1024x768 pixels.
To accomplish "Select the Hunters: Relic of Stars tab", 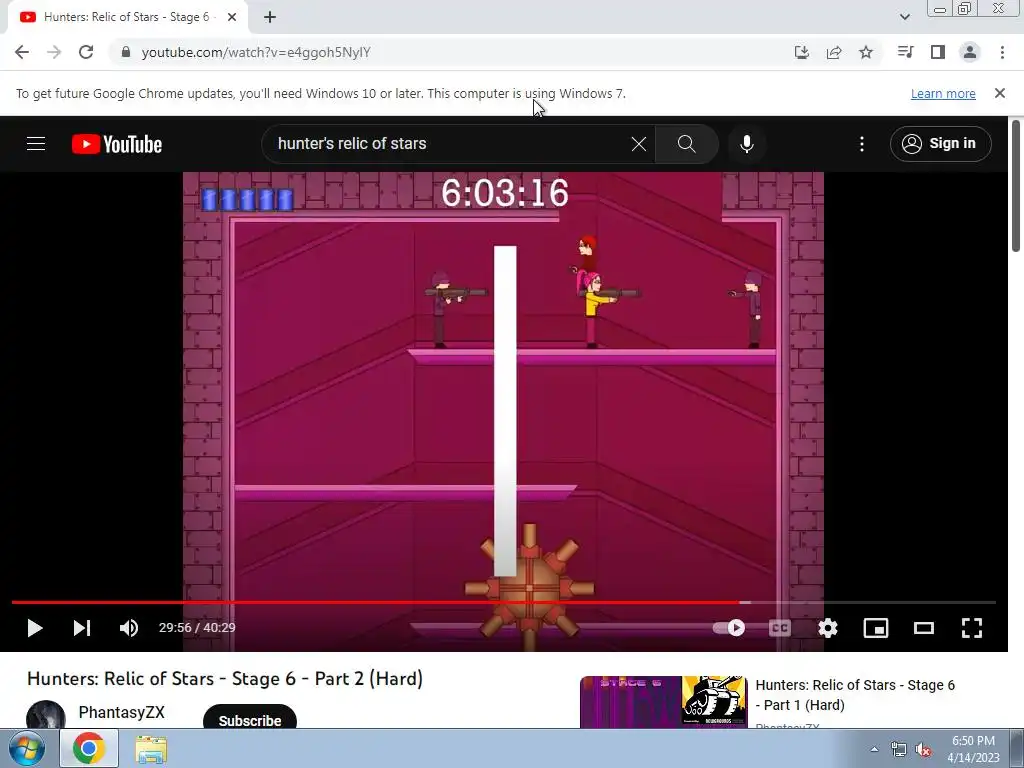I will (128, 18).
